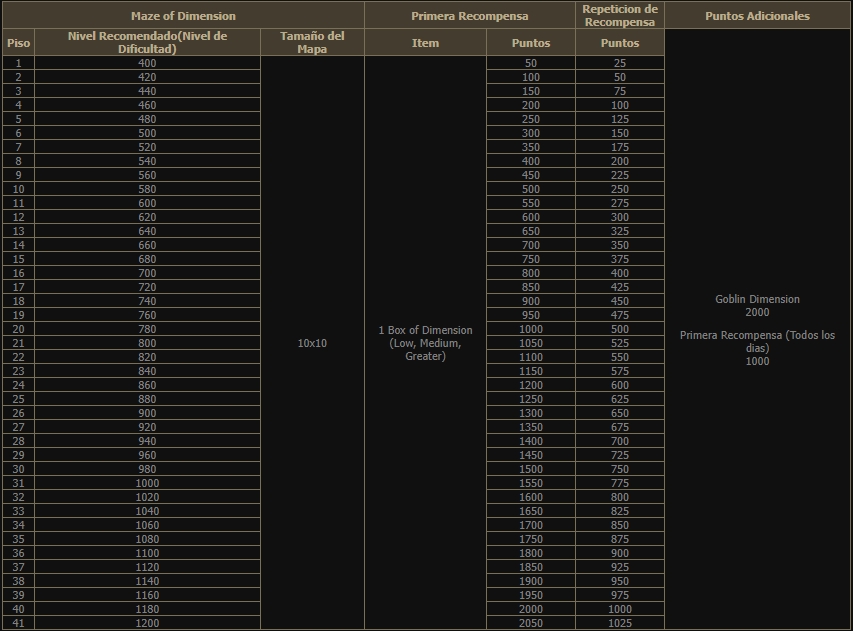Click the Repeticion de Recompensa header
The image size is (853, 631).
[x=620, y=15]
